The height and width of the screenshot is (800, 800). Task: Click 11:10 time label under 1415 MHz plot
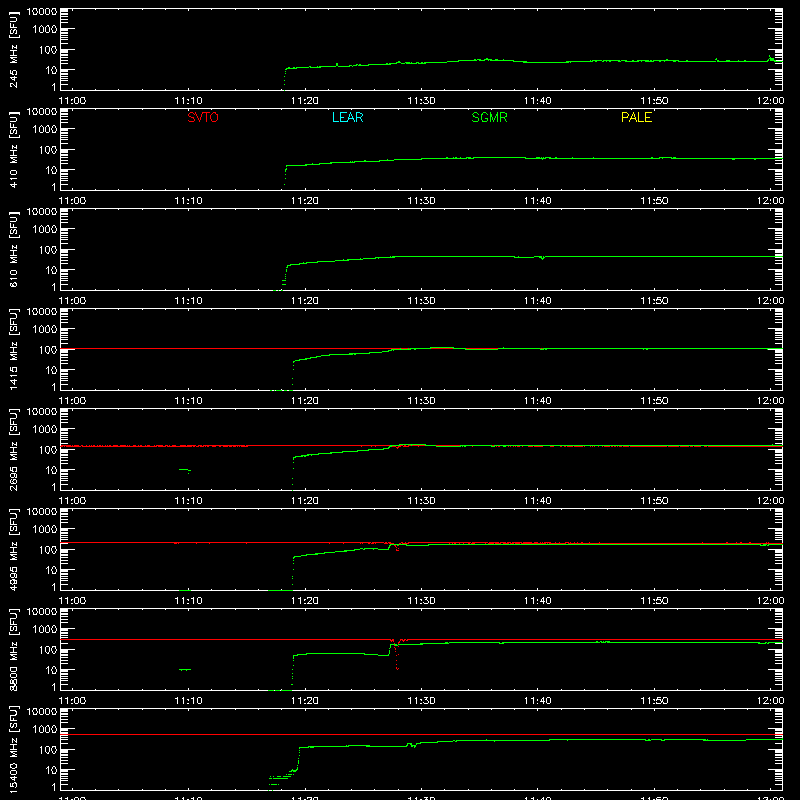188,401
